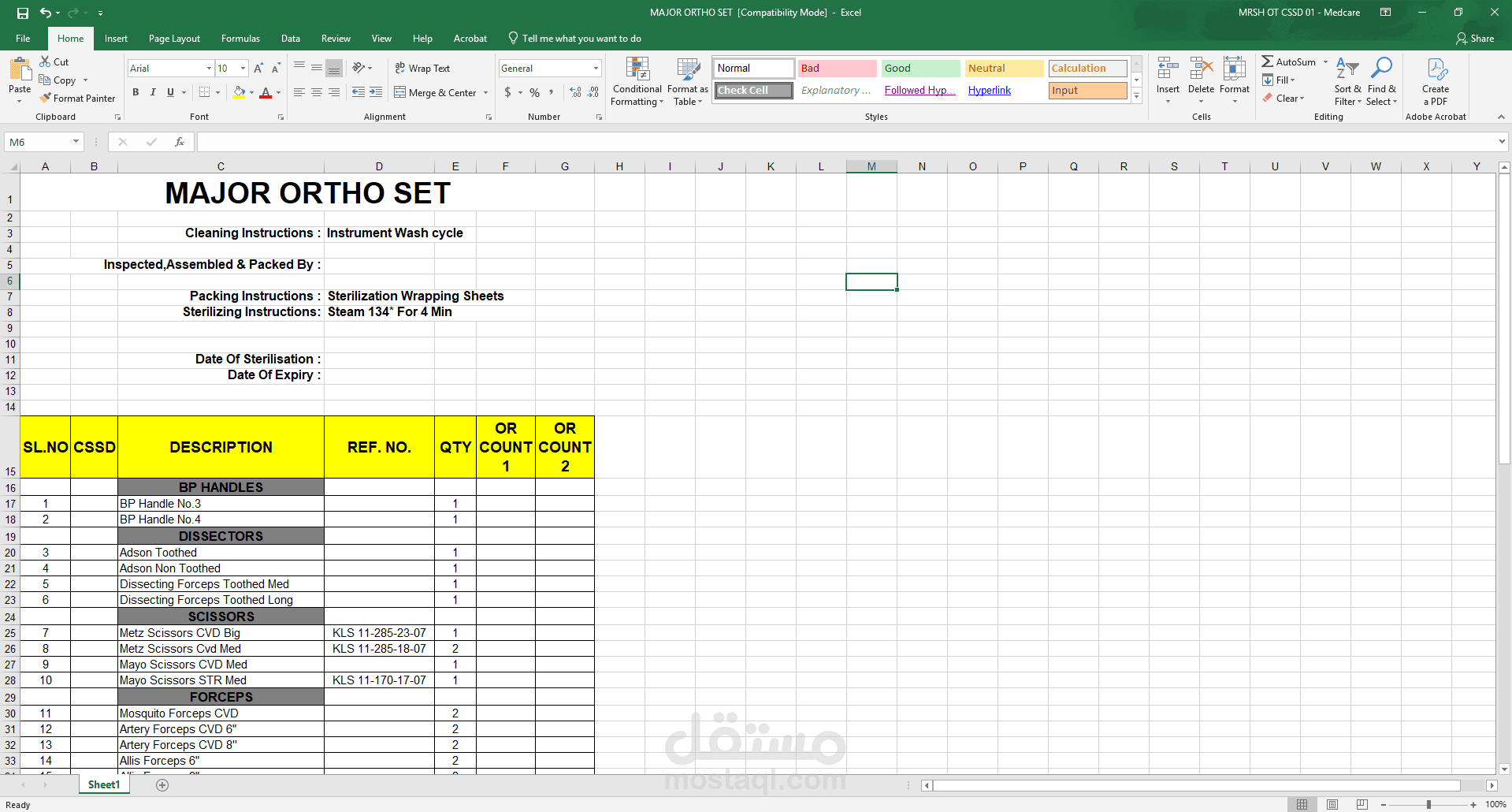The width and height of the screenshot is (1512, 812).
Task: Toggle Italic formatting
Action: point(153,92)
